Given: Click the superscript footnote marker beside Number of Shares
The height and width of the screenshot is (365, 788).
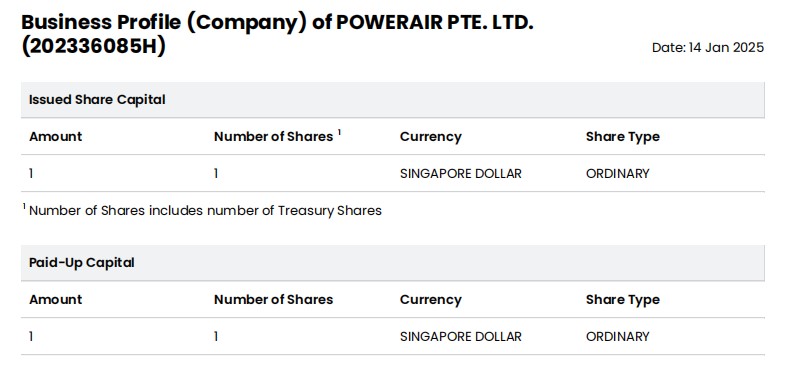Looking at the screenshot, I should point(339,133).
